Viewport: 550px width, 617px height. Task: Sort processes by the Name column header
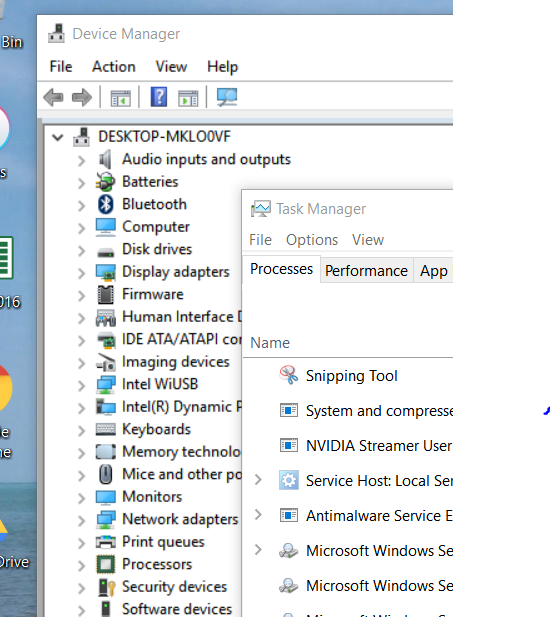[270, 343]
